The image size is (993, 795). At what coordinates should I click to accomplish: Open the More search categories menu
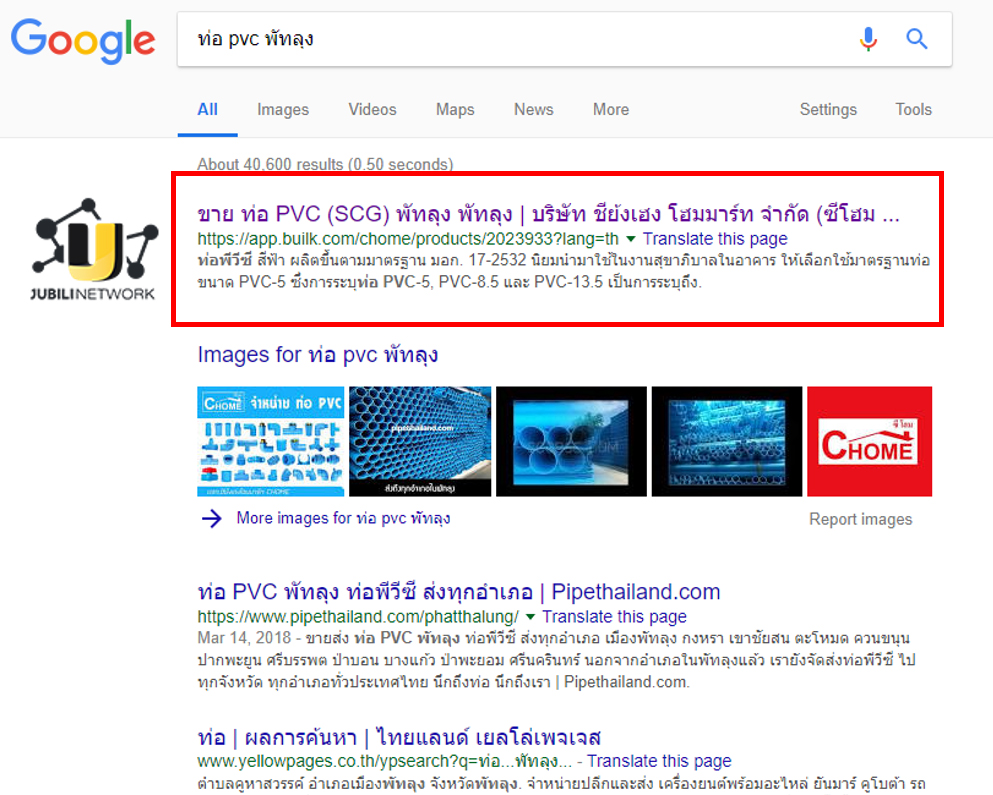610,110
